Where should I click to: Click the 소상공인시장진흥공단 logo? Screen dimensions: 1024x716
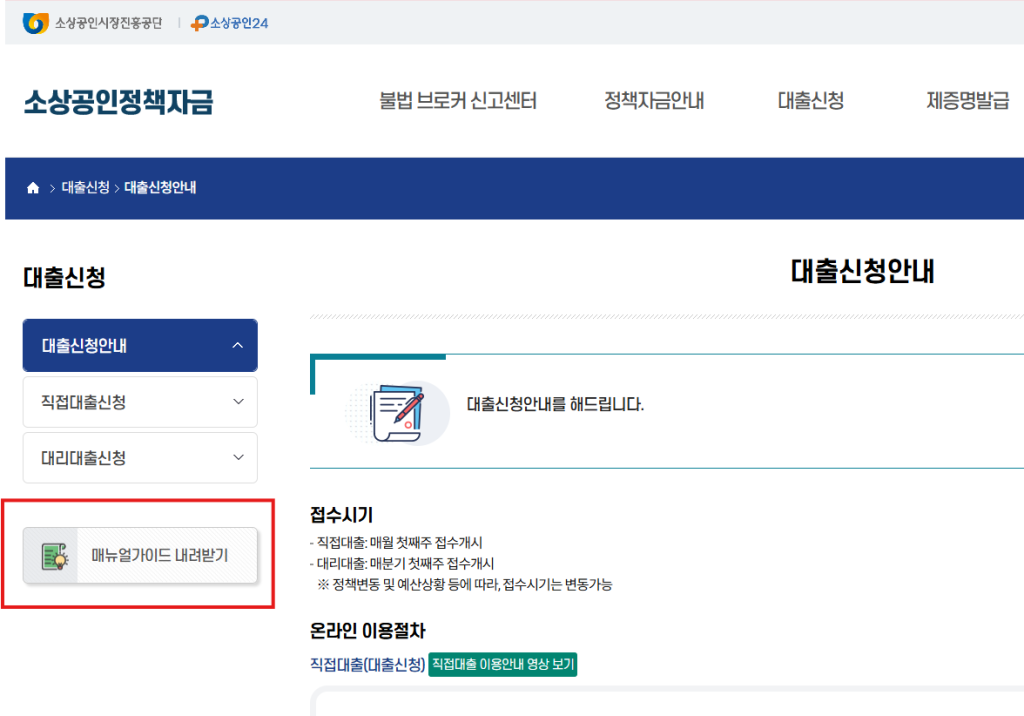click(92, 23)
